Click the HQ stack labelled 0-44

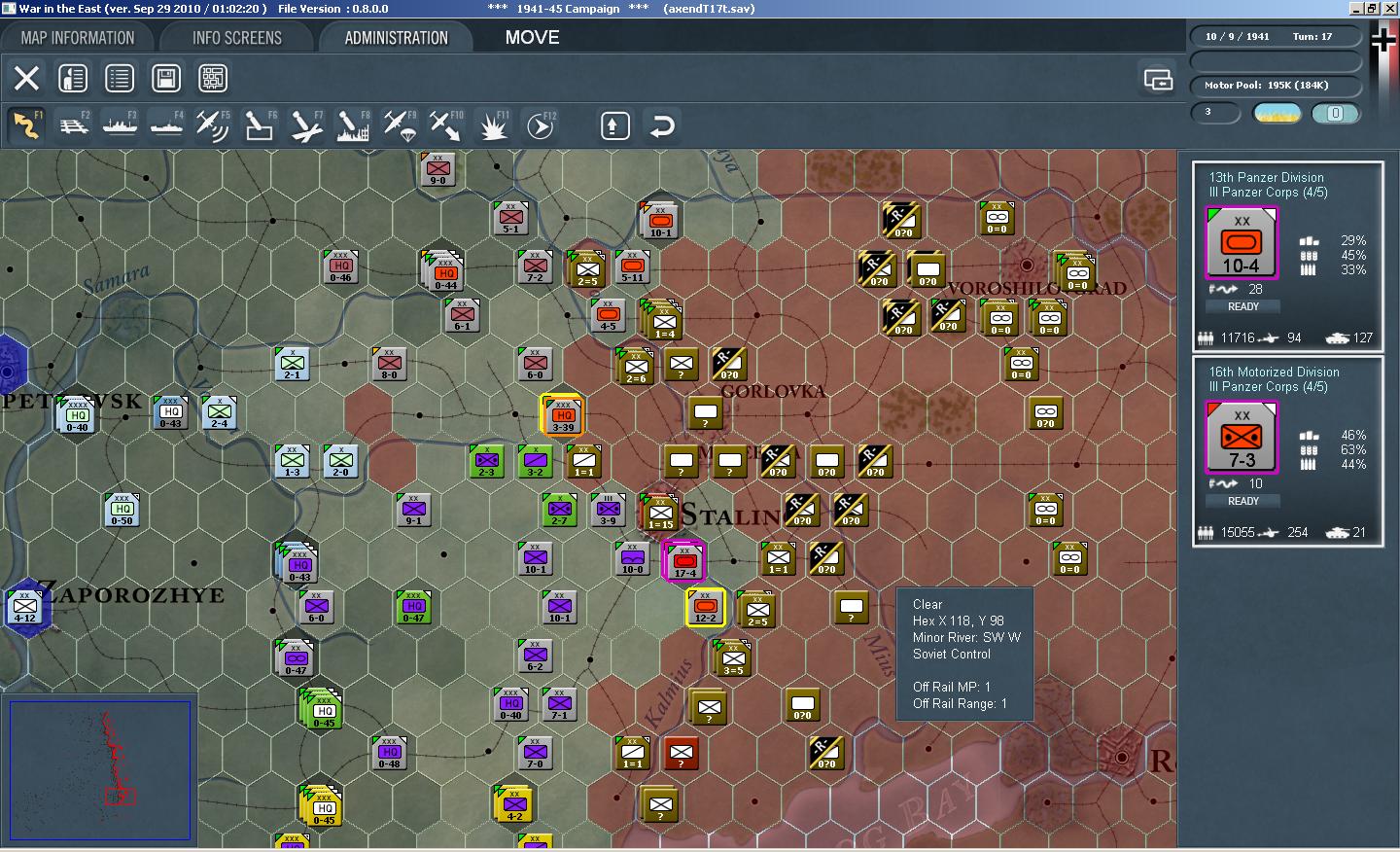point(444,271)
